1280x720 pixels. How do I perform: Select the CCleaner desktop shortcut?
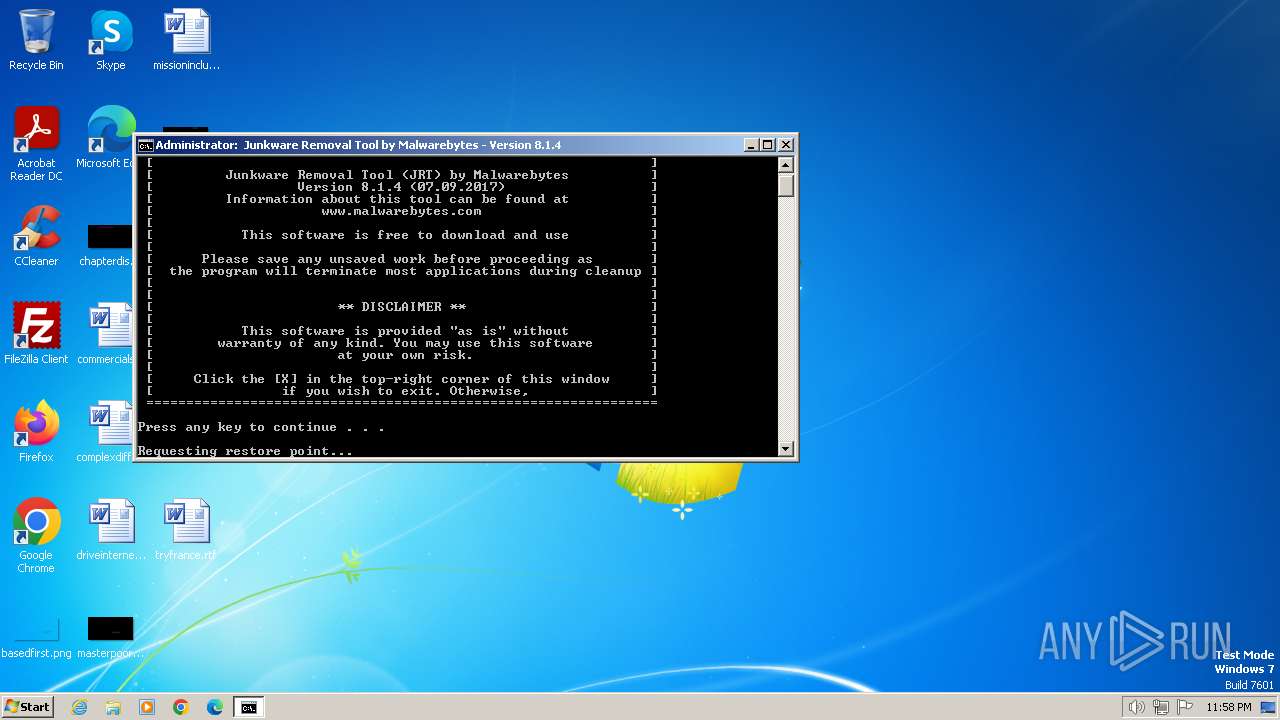(36, 236)
